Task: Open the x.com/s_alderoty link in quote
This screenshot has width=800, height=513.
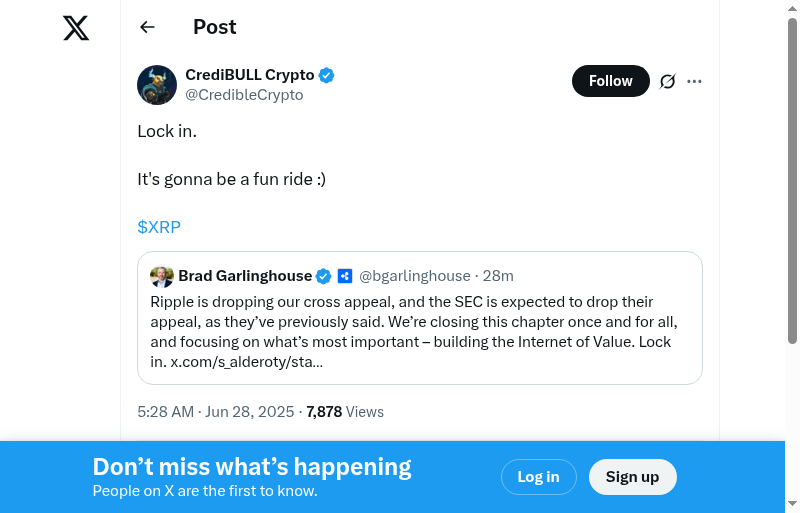Action: [246, 362]
